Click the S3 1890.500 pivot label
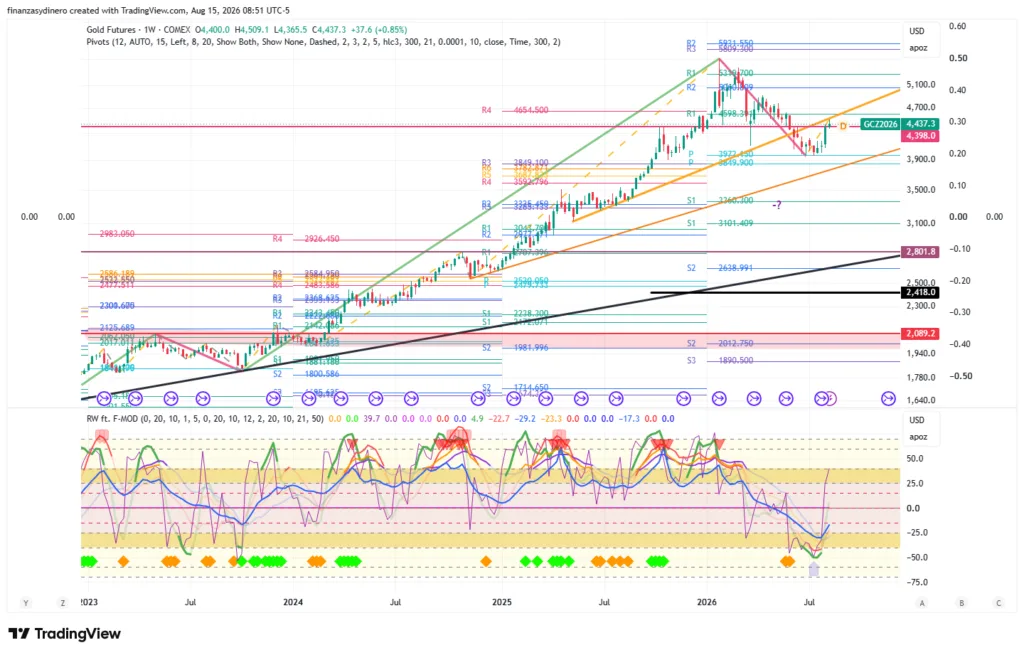This screenshot has height=655, width=1024. (x=720, y=360)
